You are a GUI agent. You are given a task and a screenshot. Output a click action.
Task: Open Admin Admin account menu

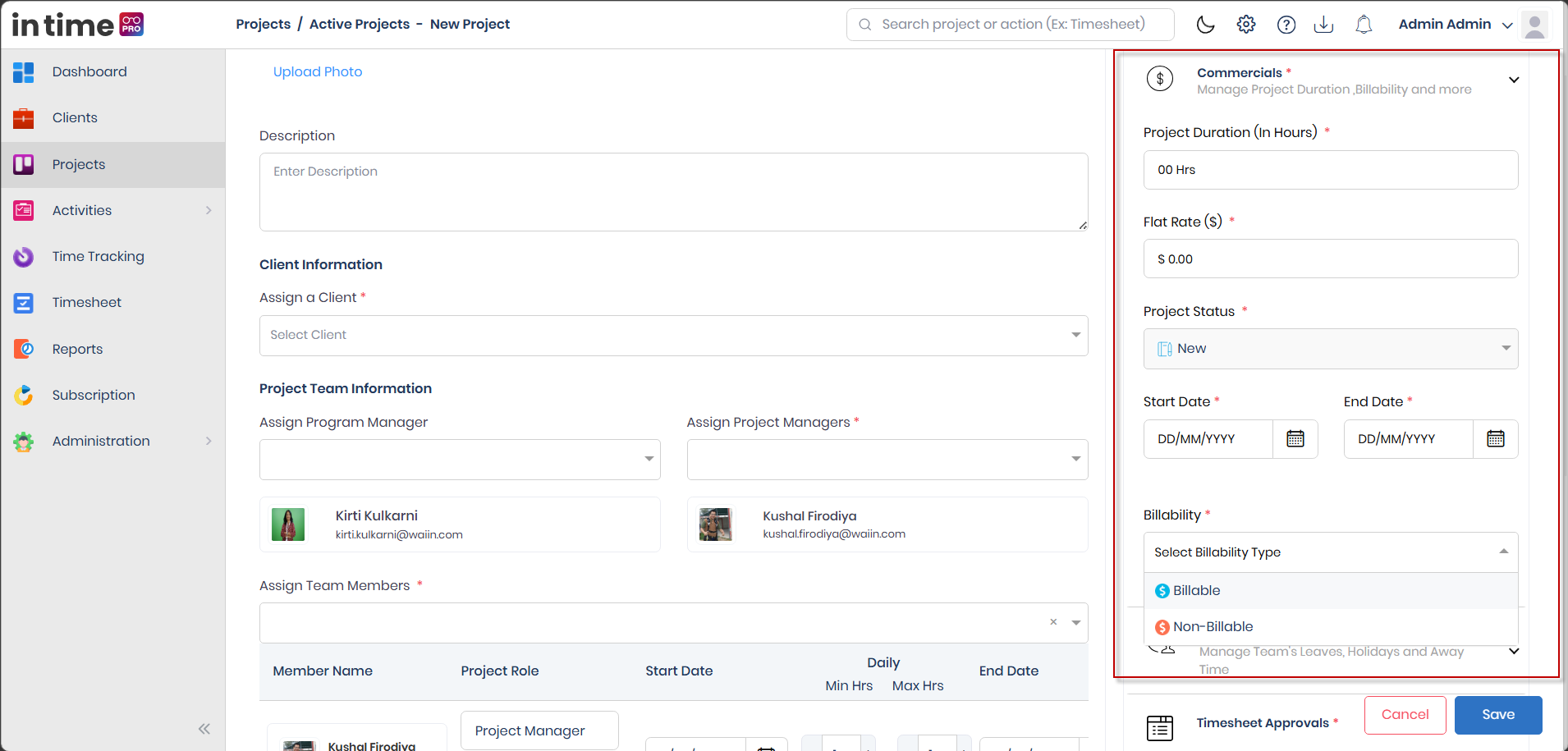pos(1456,25)
